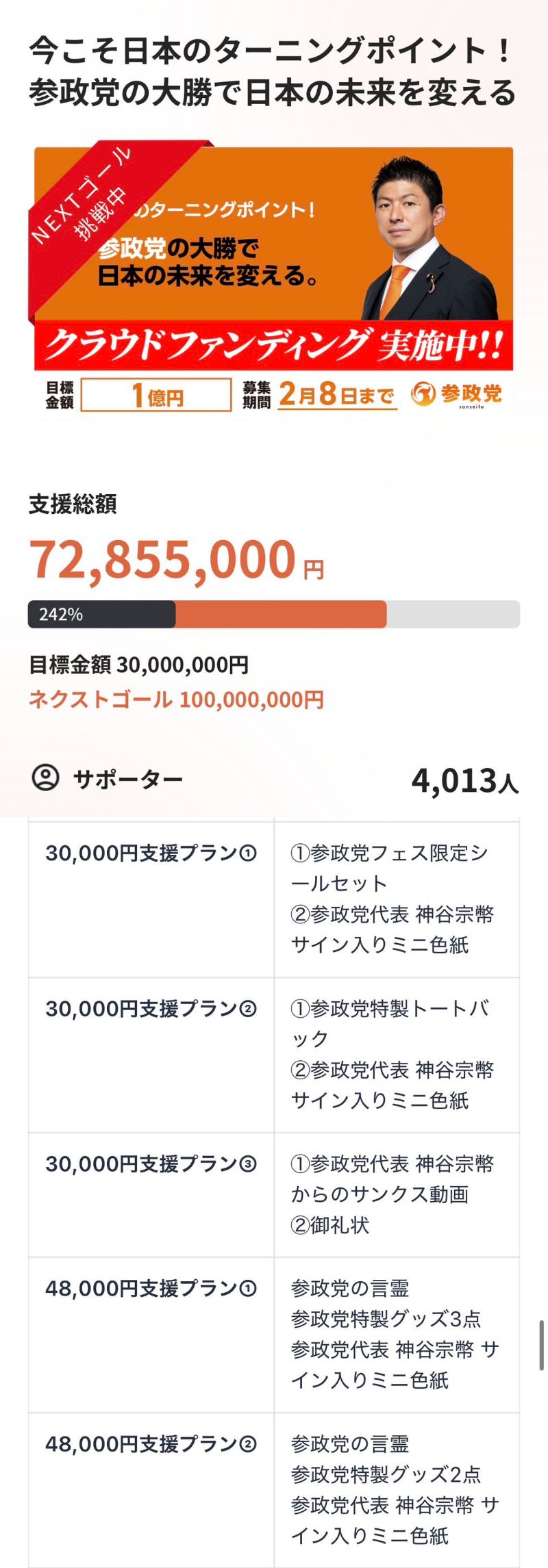
Task: Click the 目標金額 30,000,000円 text
Action: coord(138,665)
